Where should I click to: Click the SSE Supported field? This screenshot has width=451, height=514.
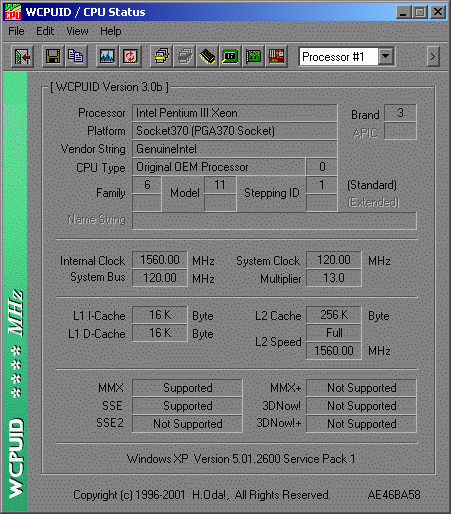click(x=187, y=406)
